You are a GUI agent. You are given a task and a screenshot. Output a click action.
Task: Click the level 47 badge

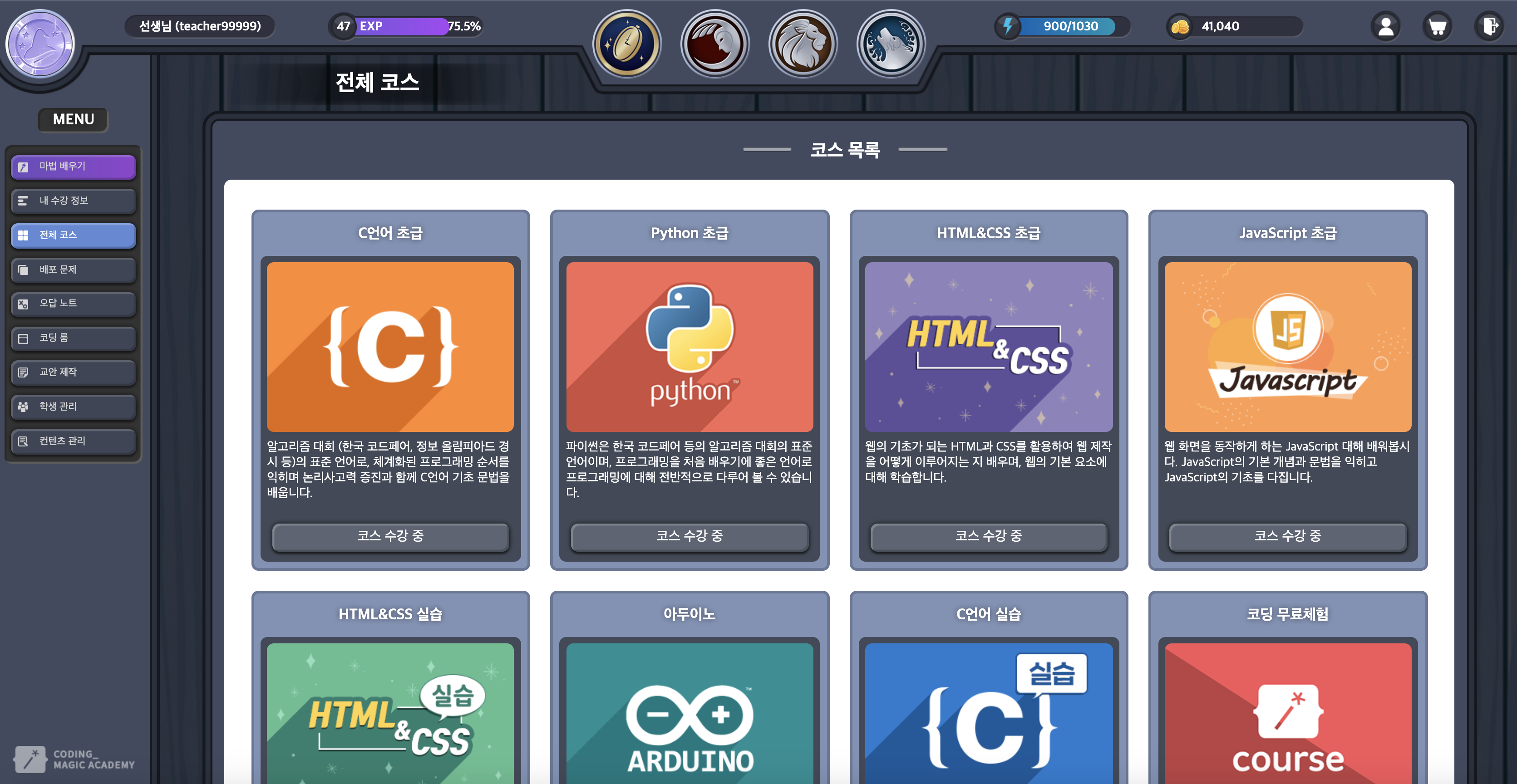[343, 26]
